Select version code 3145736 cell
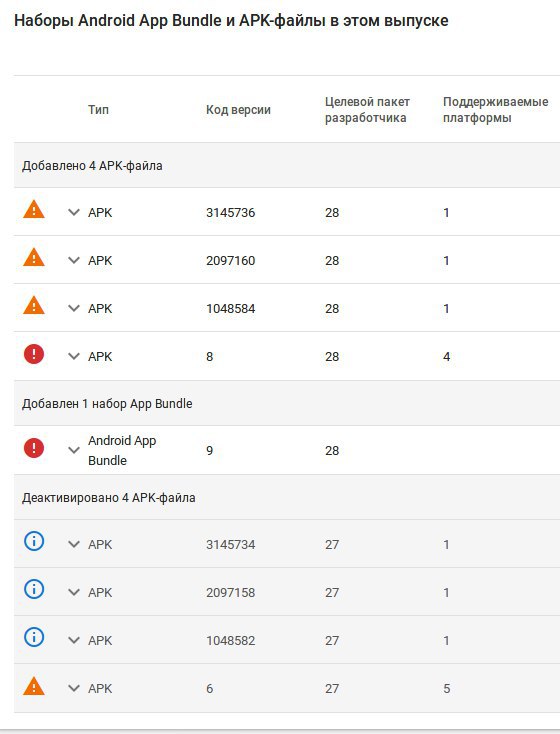560x734 pixels. (x=230, y=213)
